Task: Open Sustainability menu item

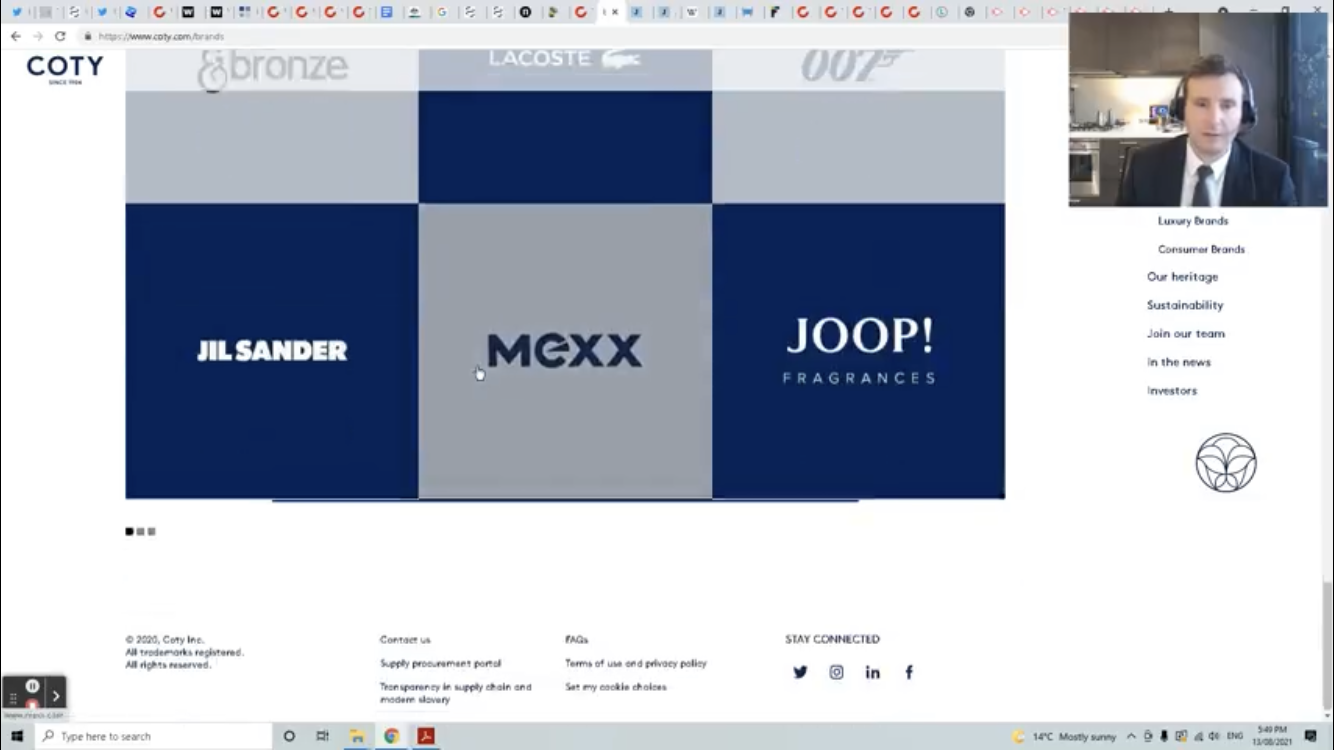Action: coord(1185,305)
